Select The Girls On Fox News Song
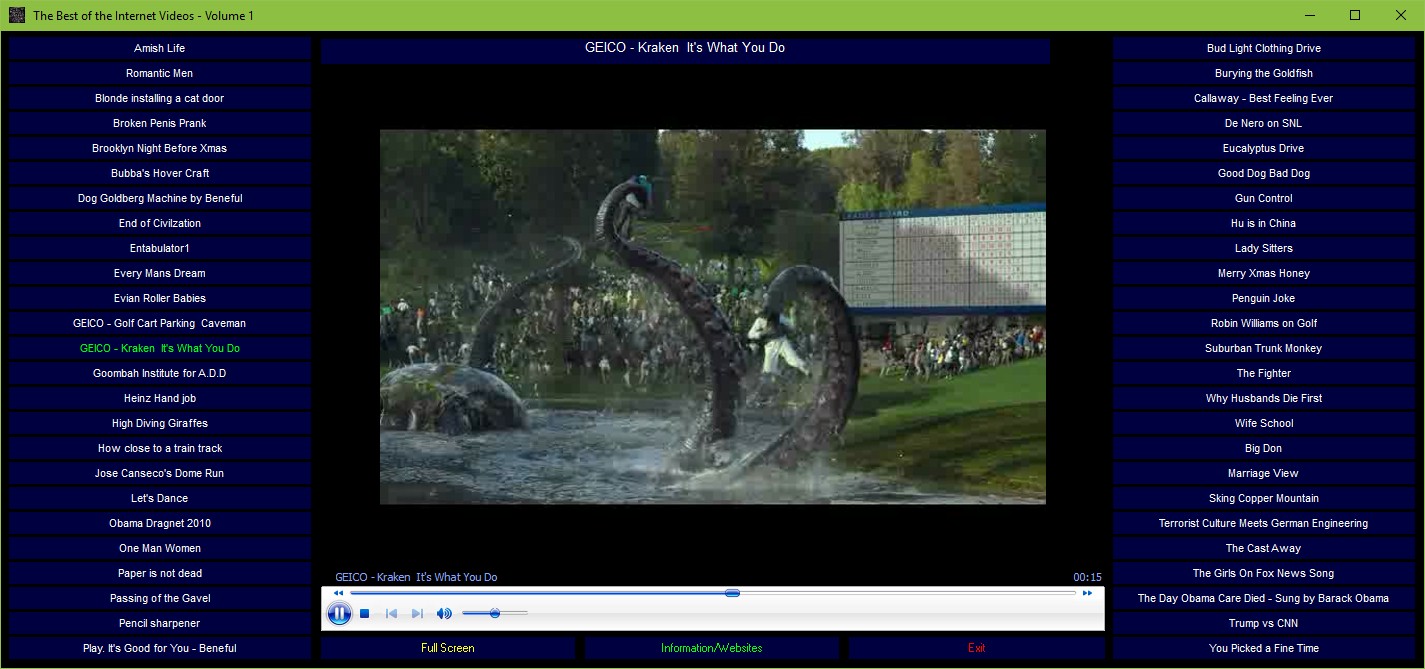Screen dimensions: 1425x669 [1264, 573]
